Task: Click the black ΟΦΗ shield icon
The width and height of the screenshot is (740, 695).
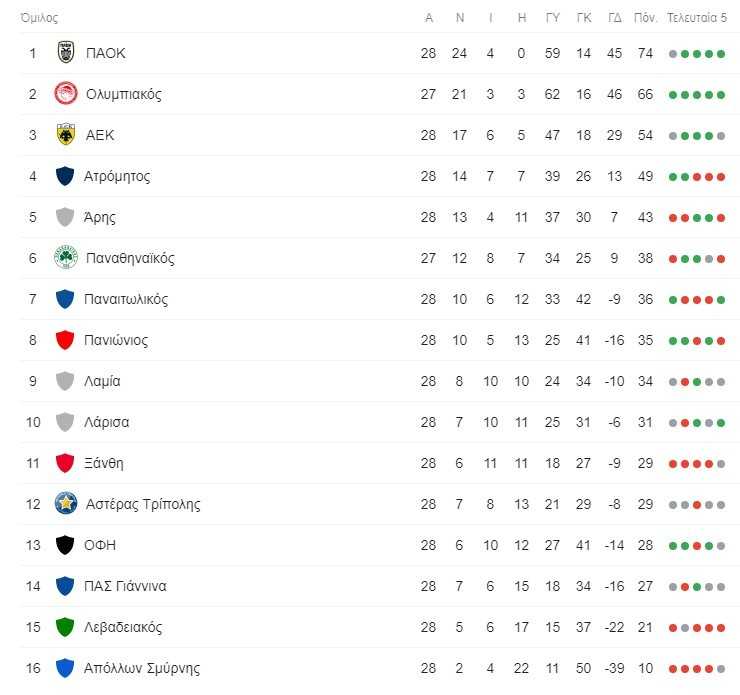Action: pyautogui.click(x=65, y=545)
